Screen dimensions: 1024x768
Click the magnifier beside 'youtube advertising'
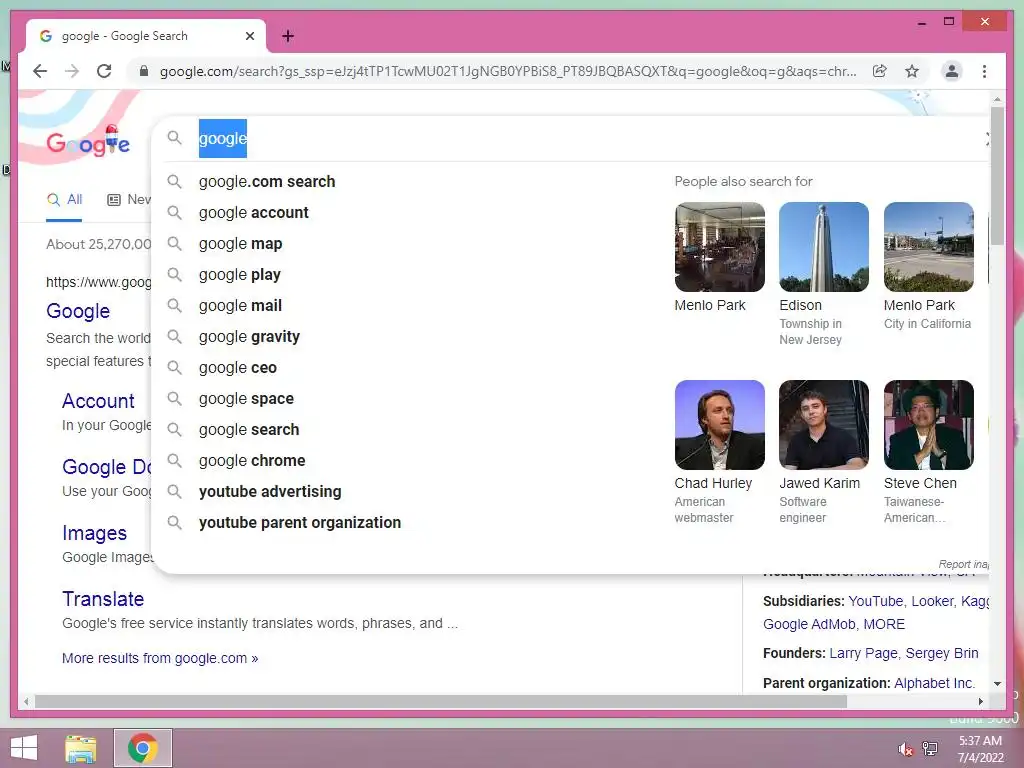pyautogui.click(x=174, y=491)
